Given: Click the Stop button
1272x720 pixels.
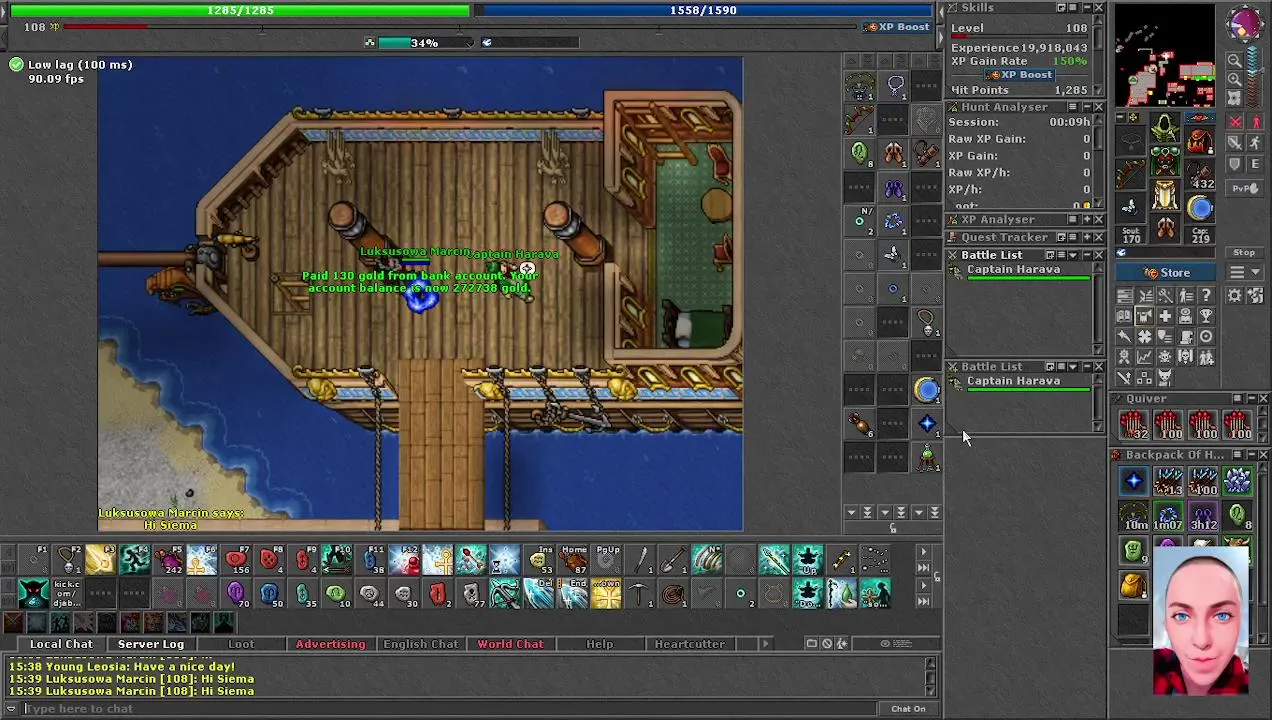Looking at the screenshot, I should coord(1244,253).
